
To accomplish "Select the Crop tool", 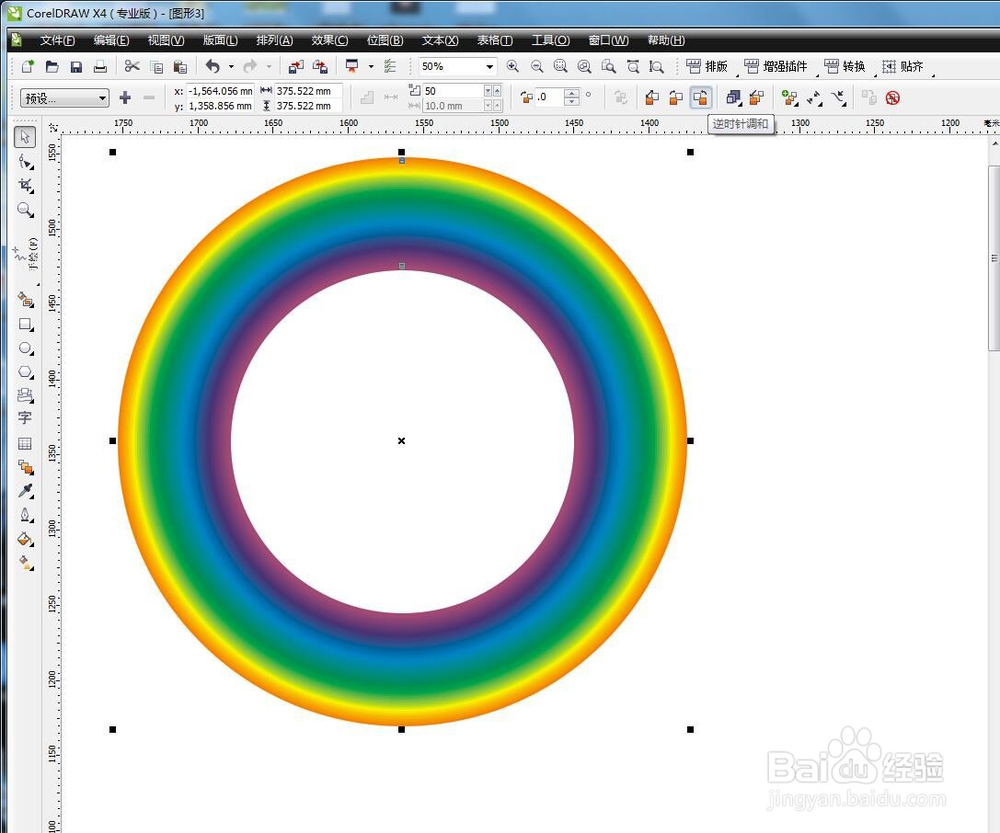I will [25, 186].
